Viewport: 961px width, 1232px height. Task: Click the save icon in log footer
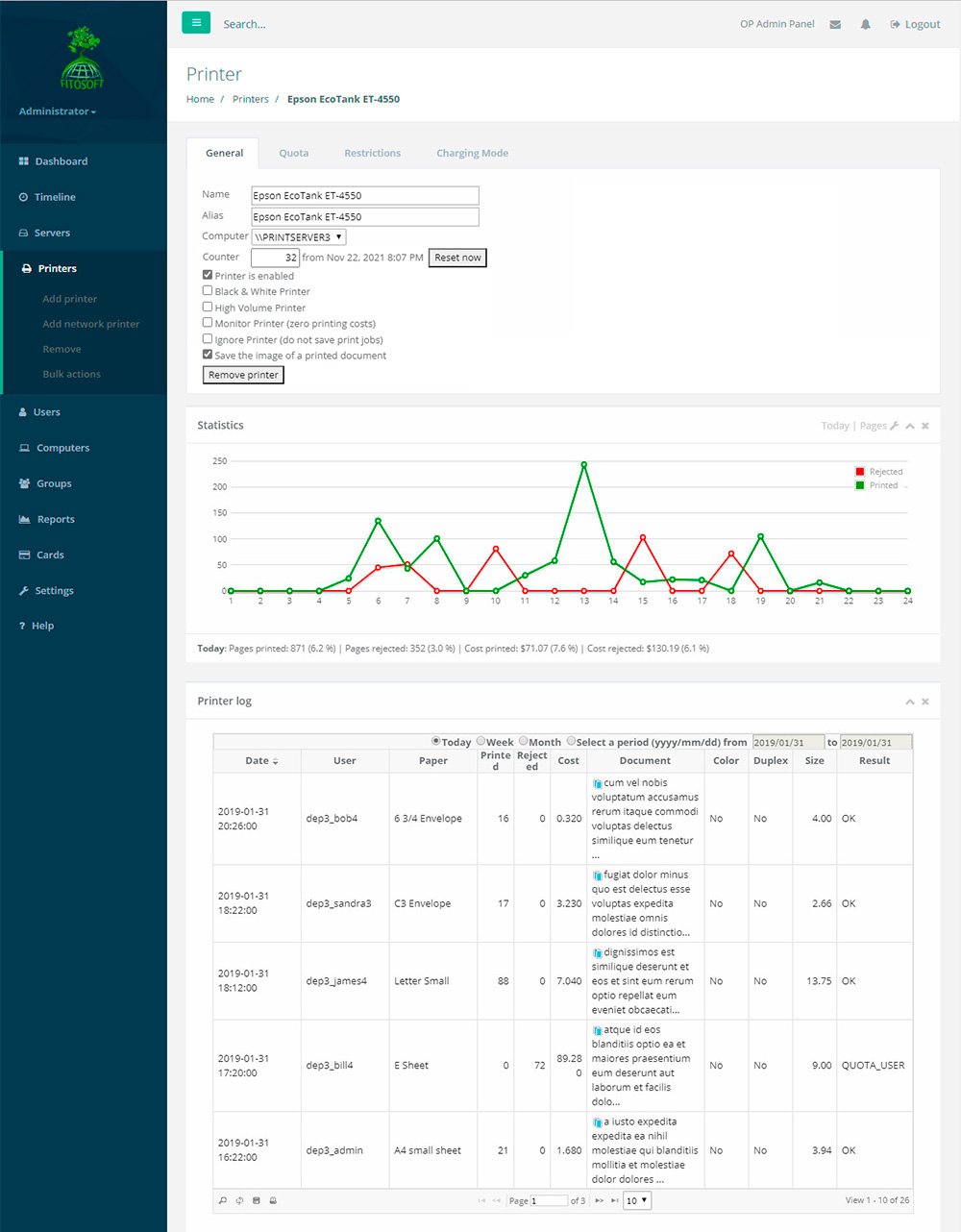pyautogui.click(x=256, y=1200)
